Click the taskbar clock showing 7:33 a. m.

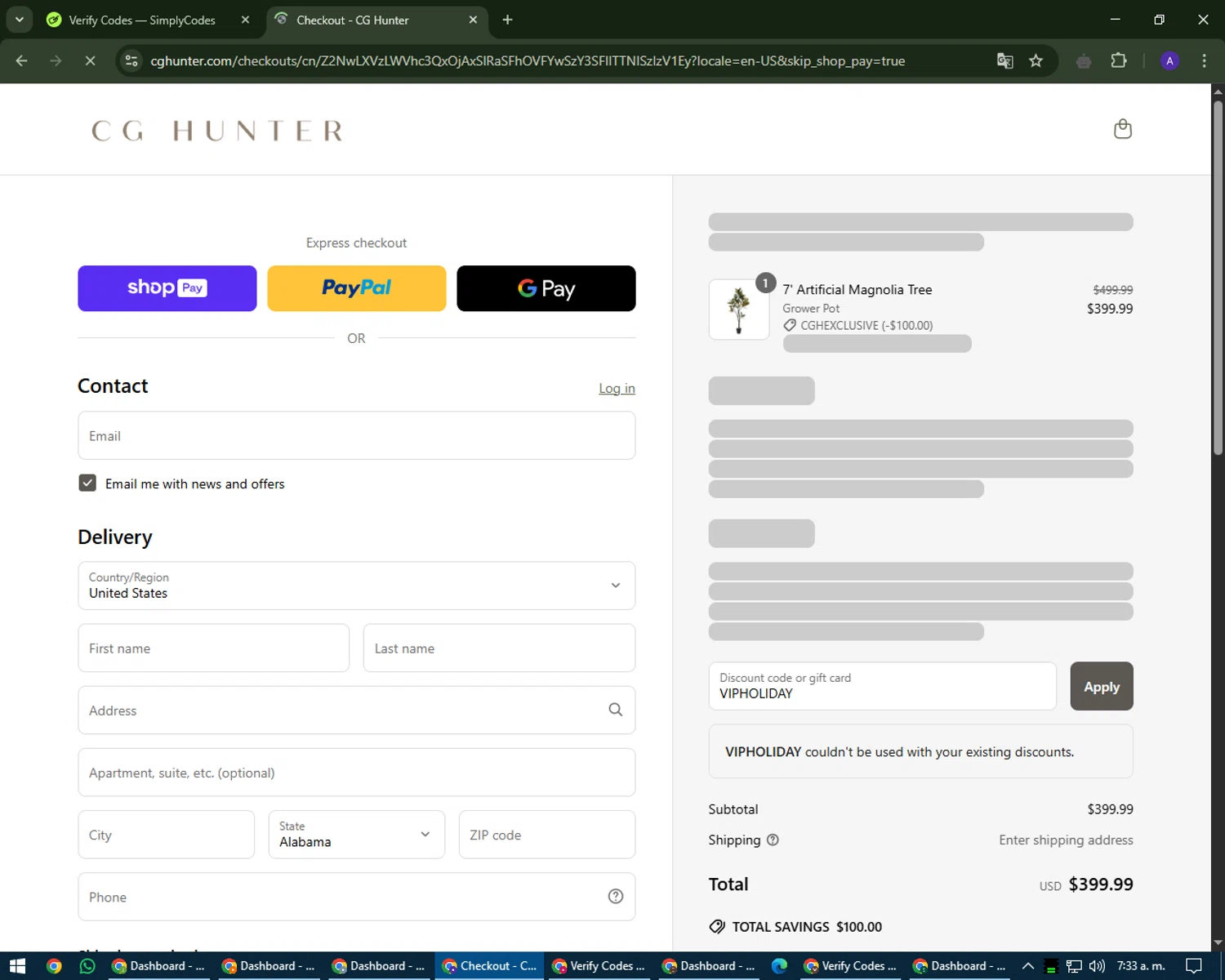click(x=1140, y=966)
